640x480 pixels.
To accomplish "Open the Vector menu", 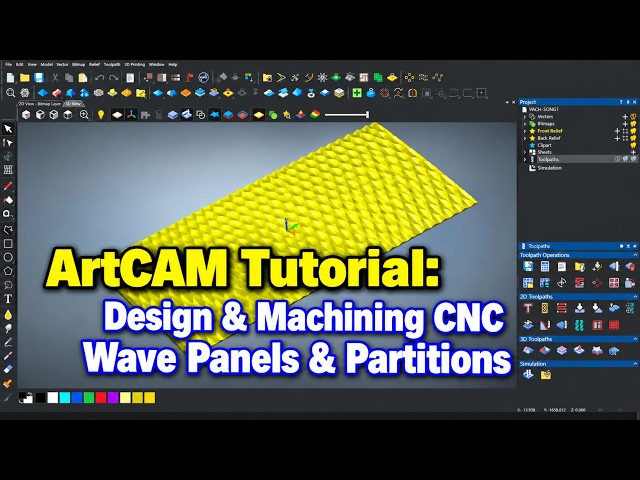I will [62, 64].
